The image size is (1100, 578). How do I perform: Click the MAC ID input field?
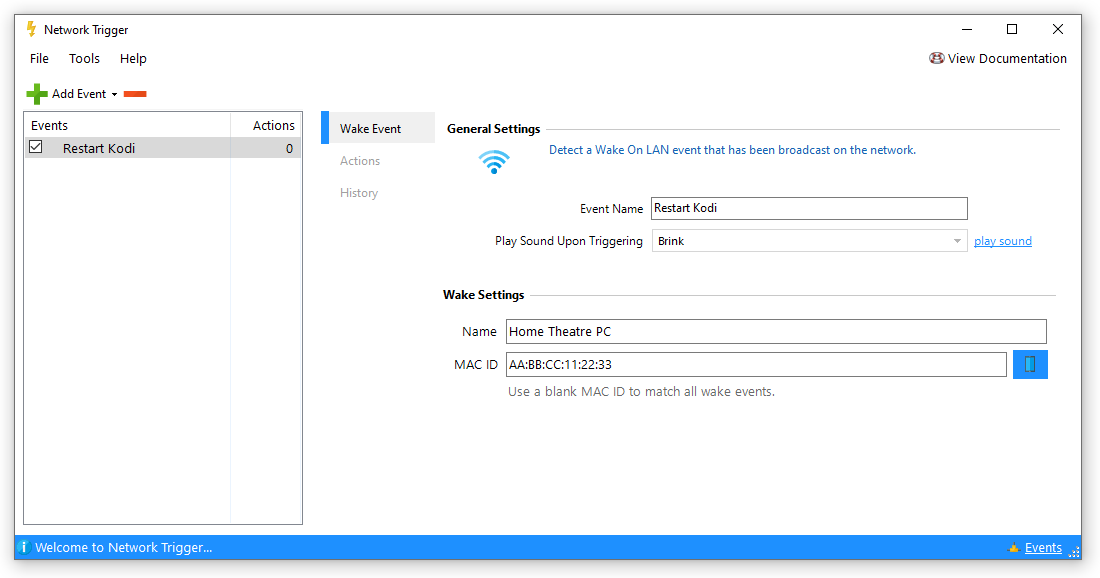tap(755, 364)
